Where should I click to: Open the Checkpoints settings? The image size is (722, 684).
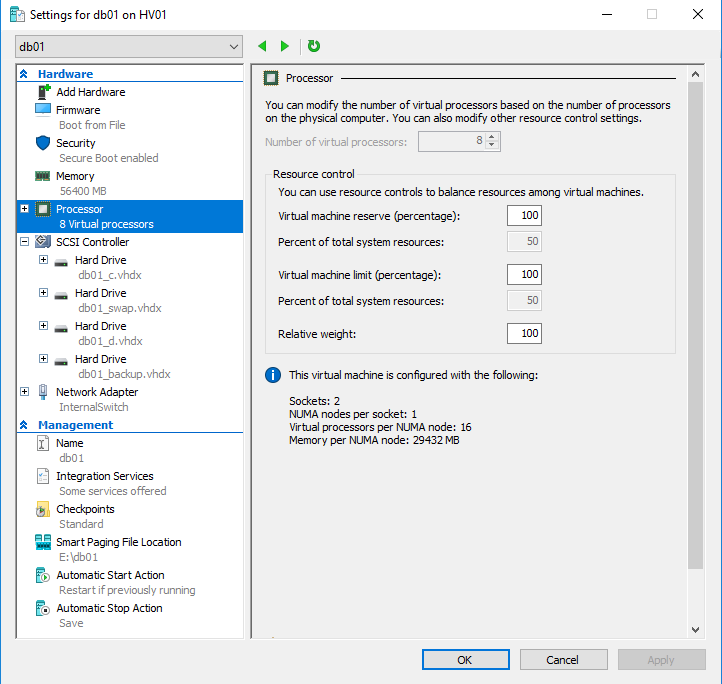coord(85,509)
